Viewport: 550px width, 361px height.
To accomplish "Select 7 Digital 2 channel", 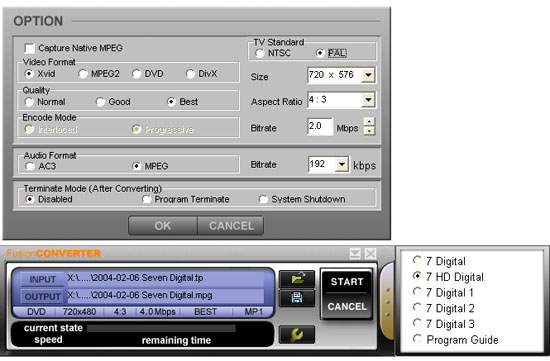I will click(417, 307).
